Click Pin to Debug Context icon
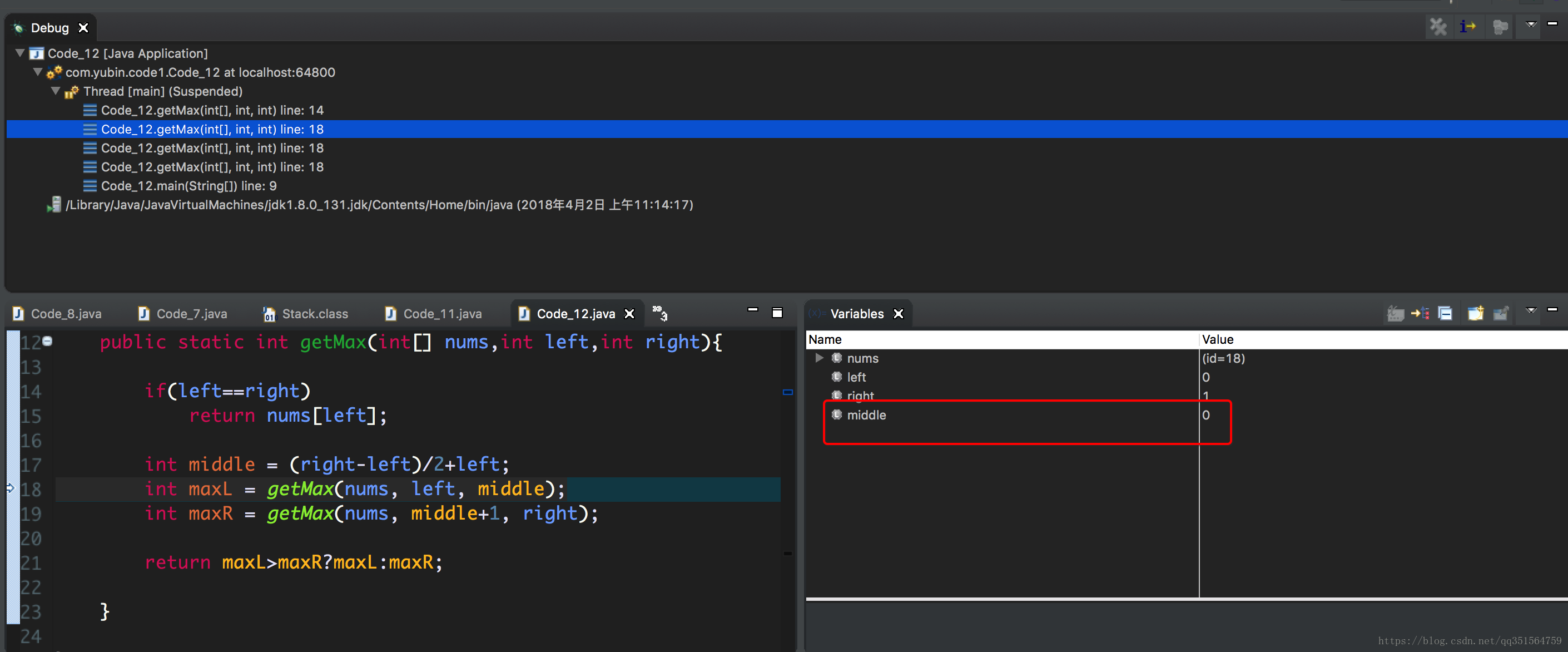This screenshot has height=652, width=1568. click(x=1501, y=314)
